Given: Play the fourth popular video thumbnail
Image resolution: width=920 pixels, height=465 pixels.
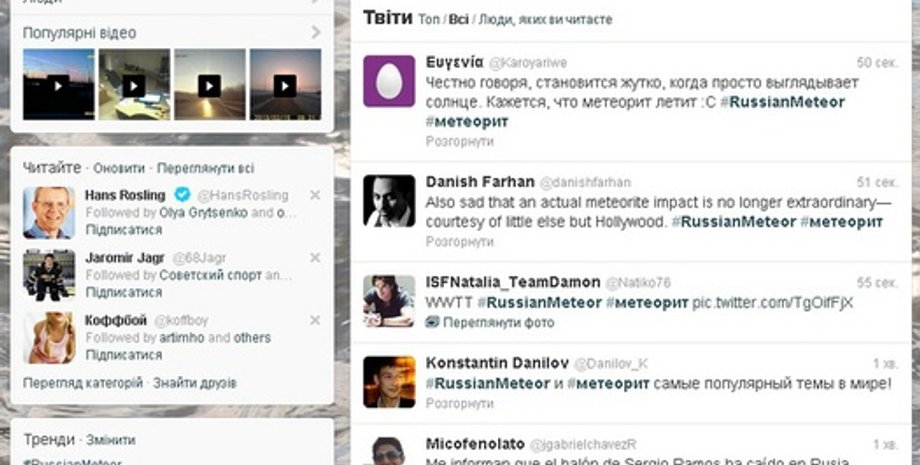Looking at the screenshot, I should point(284,86).
